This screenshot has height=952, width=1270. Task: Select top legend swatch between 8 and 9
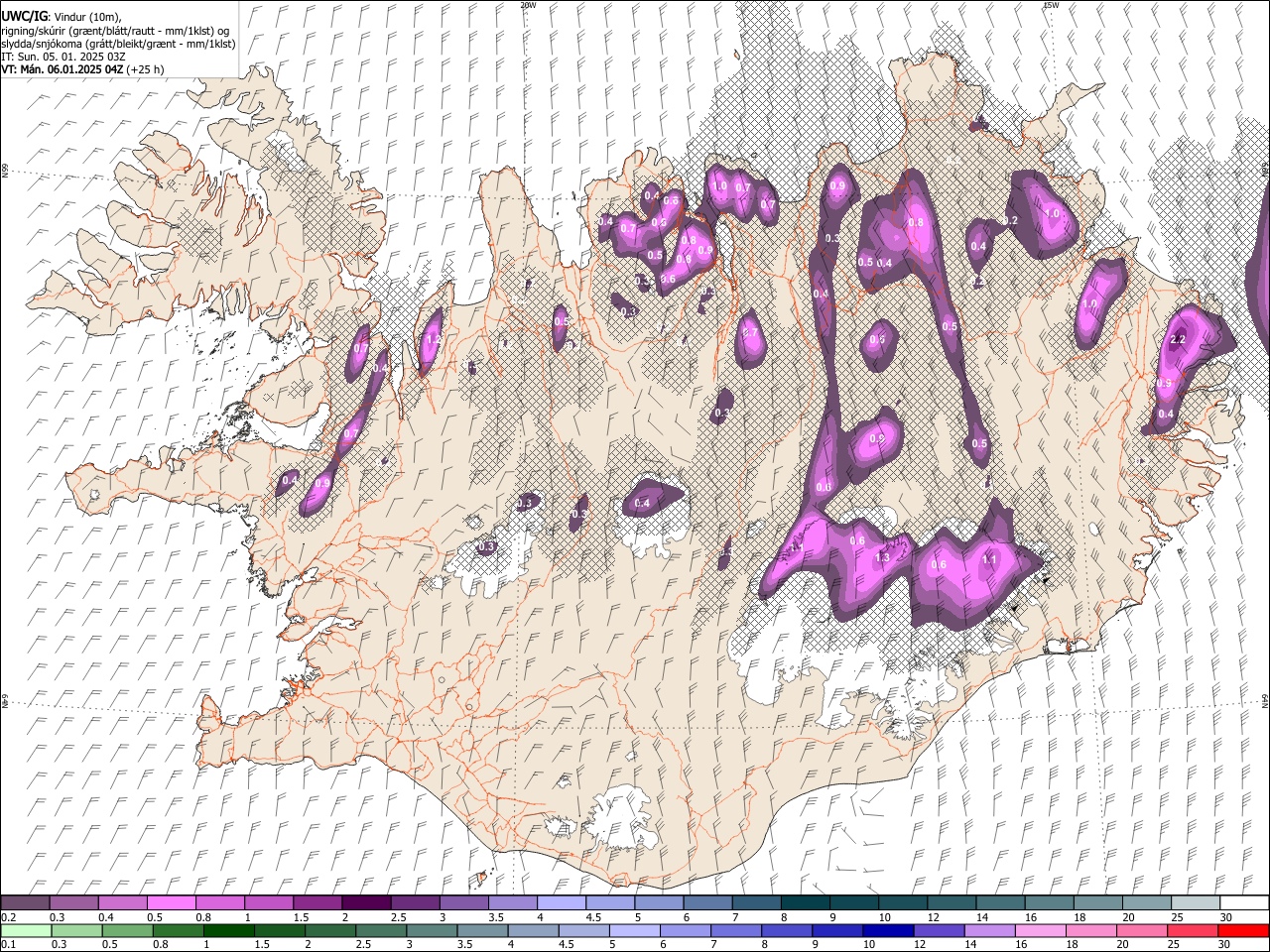pyautogui.click(x=805, y=903)
